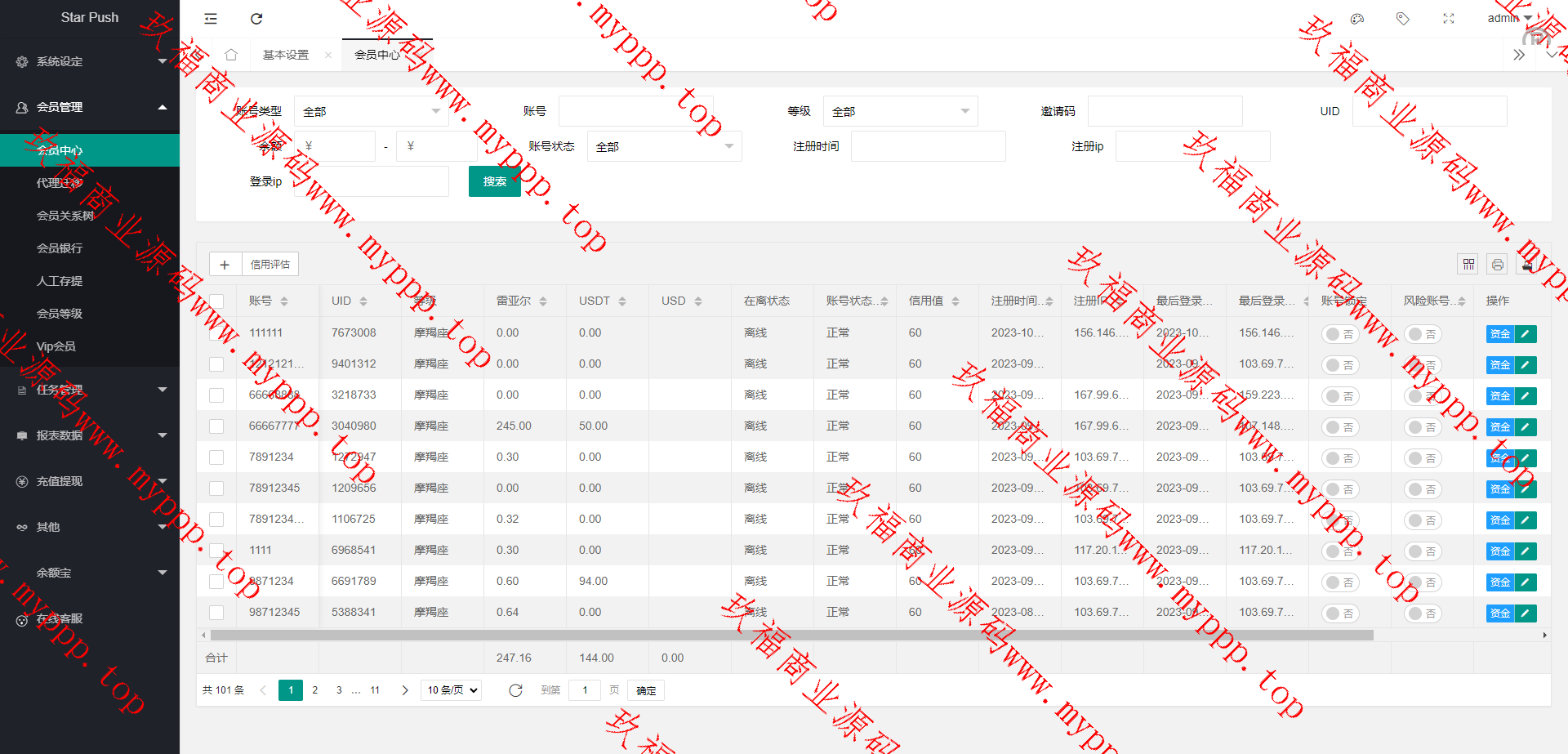Click the 信用评估 button
This screenshot has height=754, width=1568.
270,264
